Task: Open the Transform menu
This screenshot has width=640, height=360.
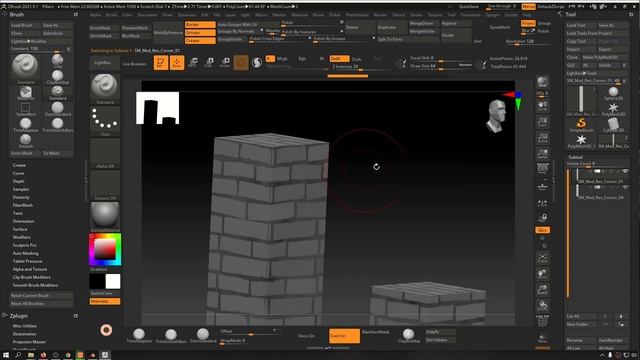Action: [x=470, y=15]
